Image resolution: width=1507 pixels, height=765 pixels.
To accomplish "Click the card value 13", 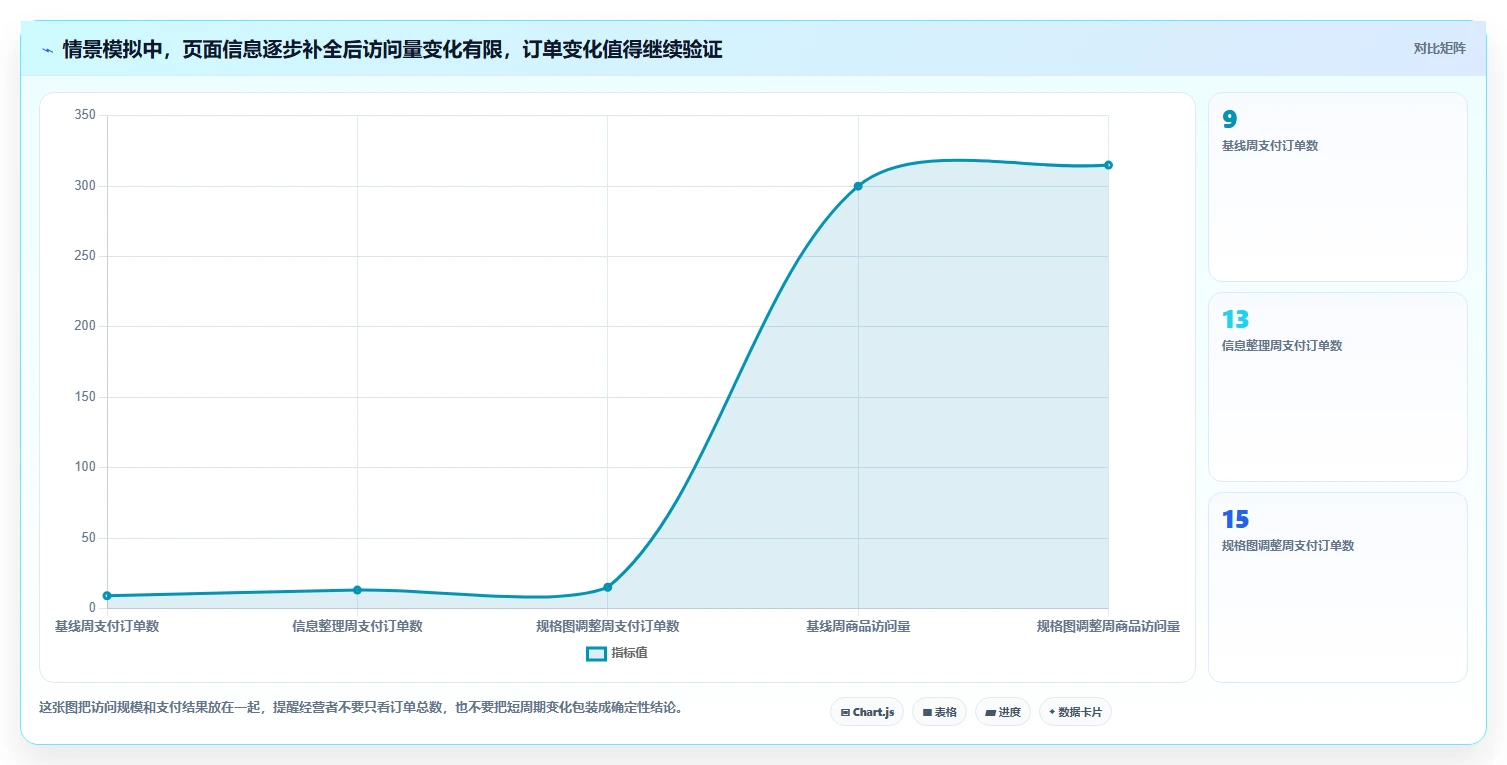I will click(1235, 319).
